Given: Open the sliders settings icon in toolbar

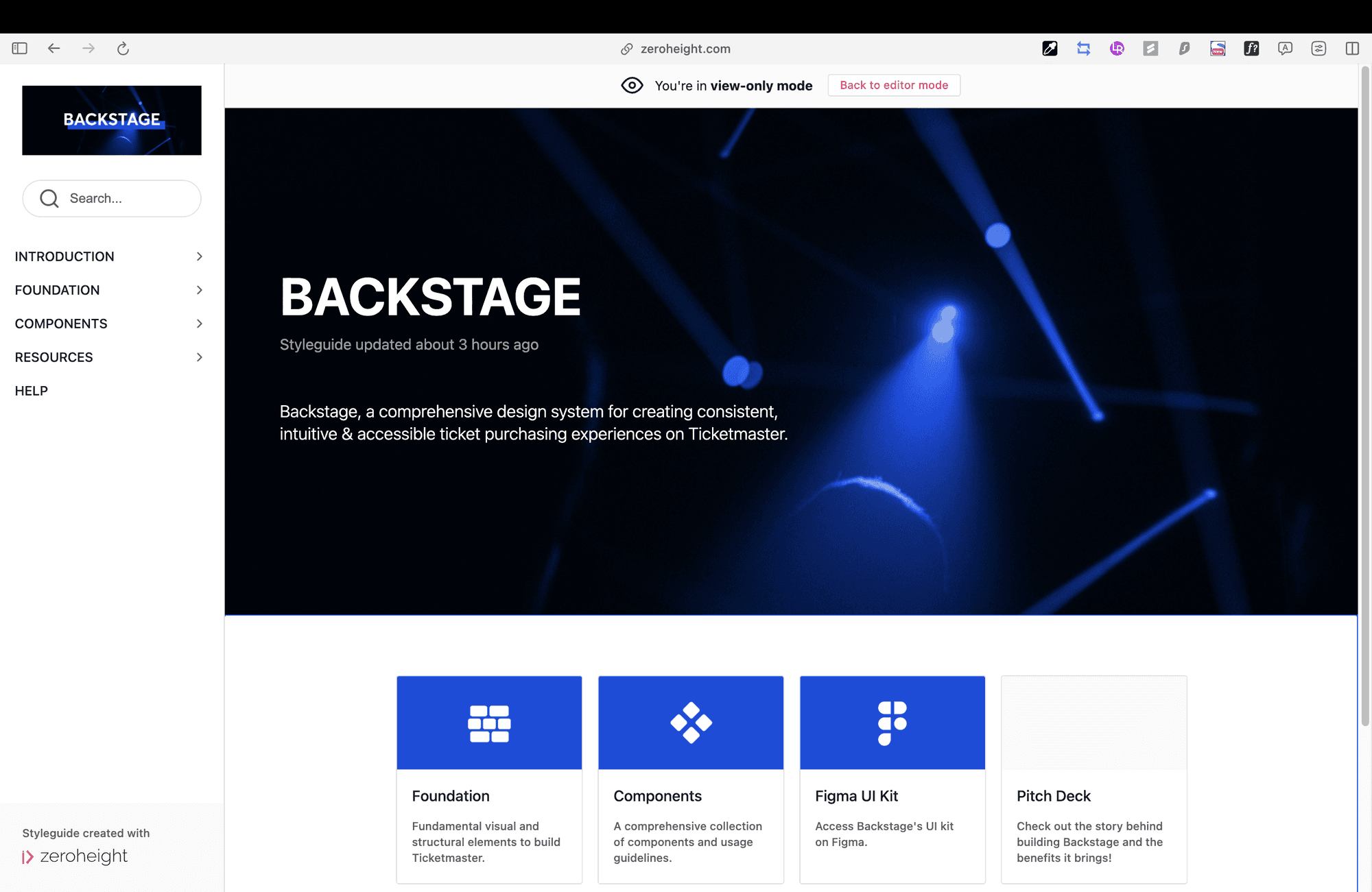Looking at the screenshot, I should click(1318, 49).
